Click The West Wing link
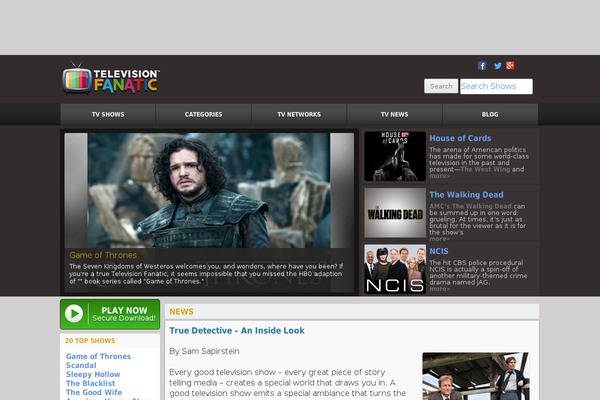600x400 pixels. pyautogui.click(x=485, y=169)
